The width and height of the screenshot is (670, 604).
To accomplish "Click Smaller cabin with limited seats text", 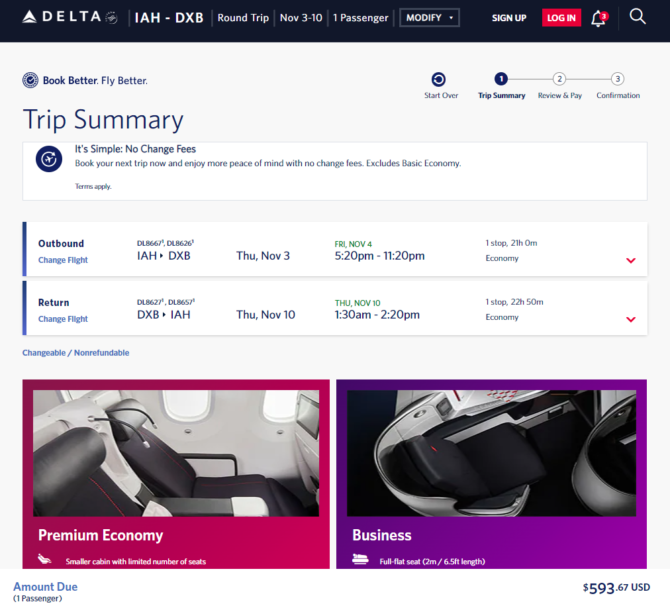I will click(x=135, y=562).
